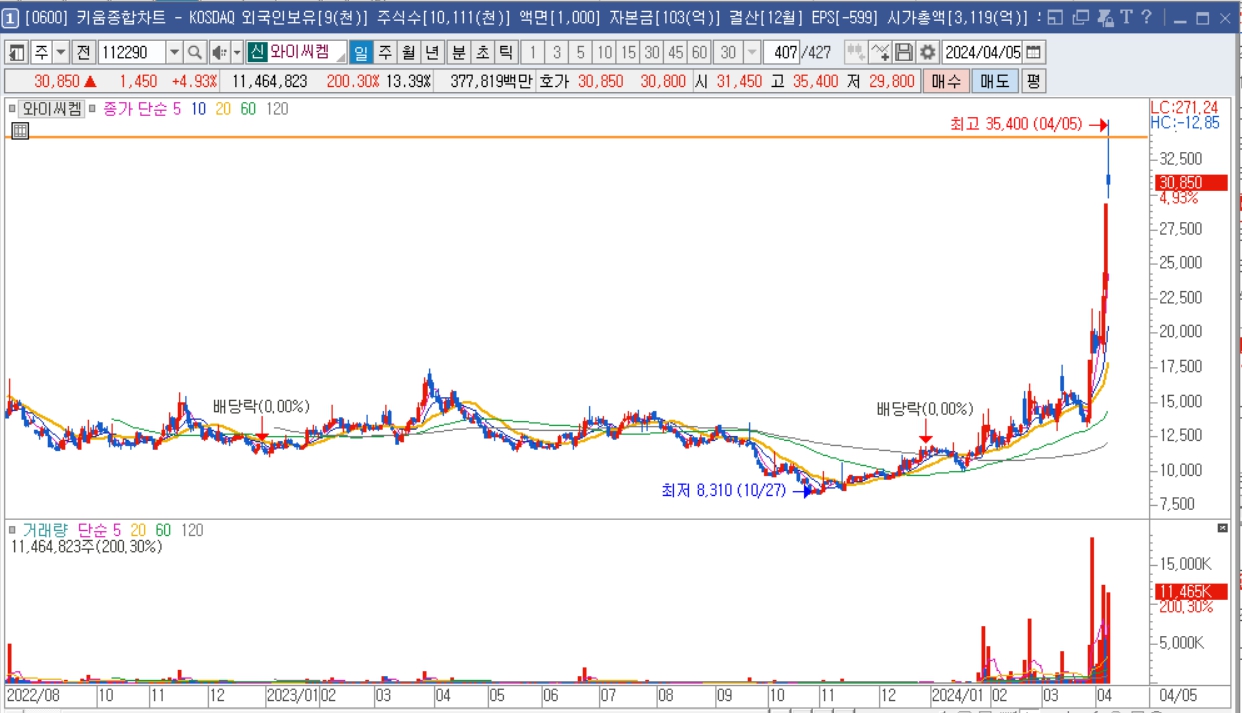1242x713 pixels.
Task: Select the 일 daily period button
Action: click(x=361, y=53)
